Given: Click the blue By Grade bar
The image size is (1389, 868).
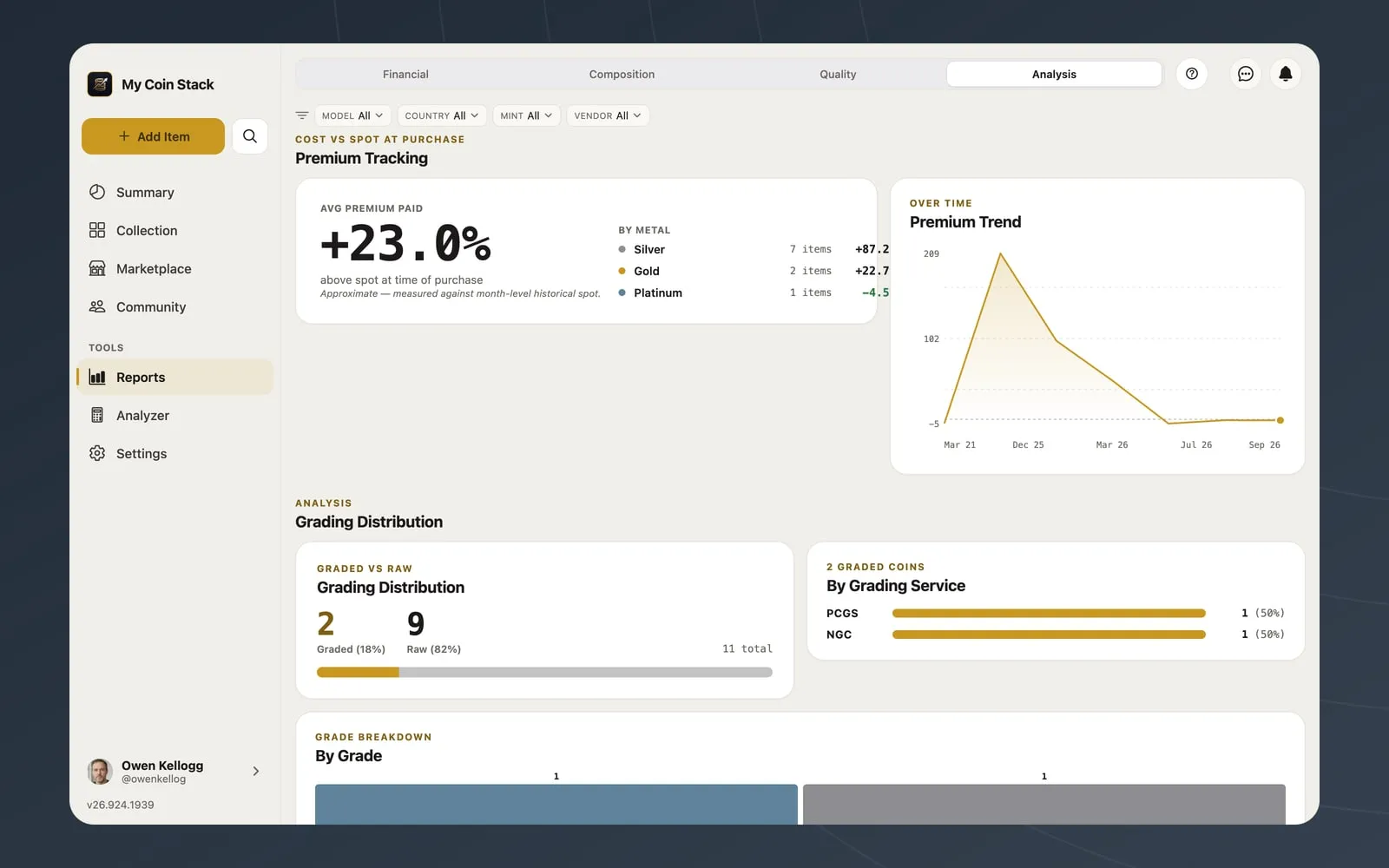Looking at the screenshot, I should point(556,804).
